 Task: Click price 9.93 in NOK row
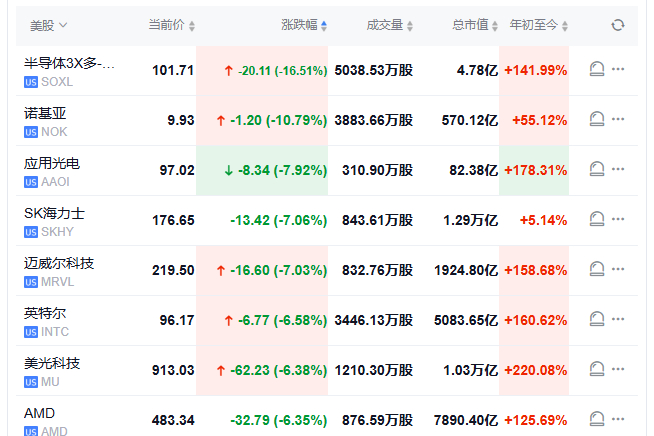pos(181,120)
